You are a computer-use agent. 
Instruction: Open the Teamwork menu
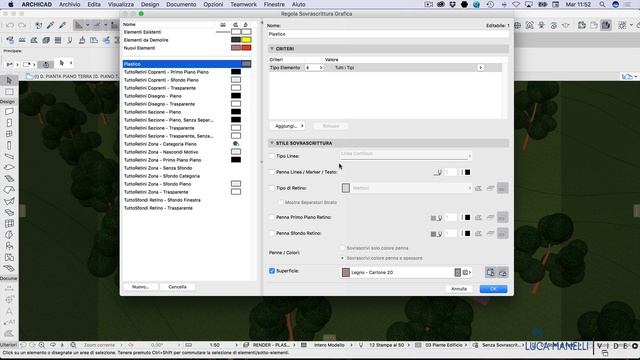(x=243, y=4)
